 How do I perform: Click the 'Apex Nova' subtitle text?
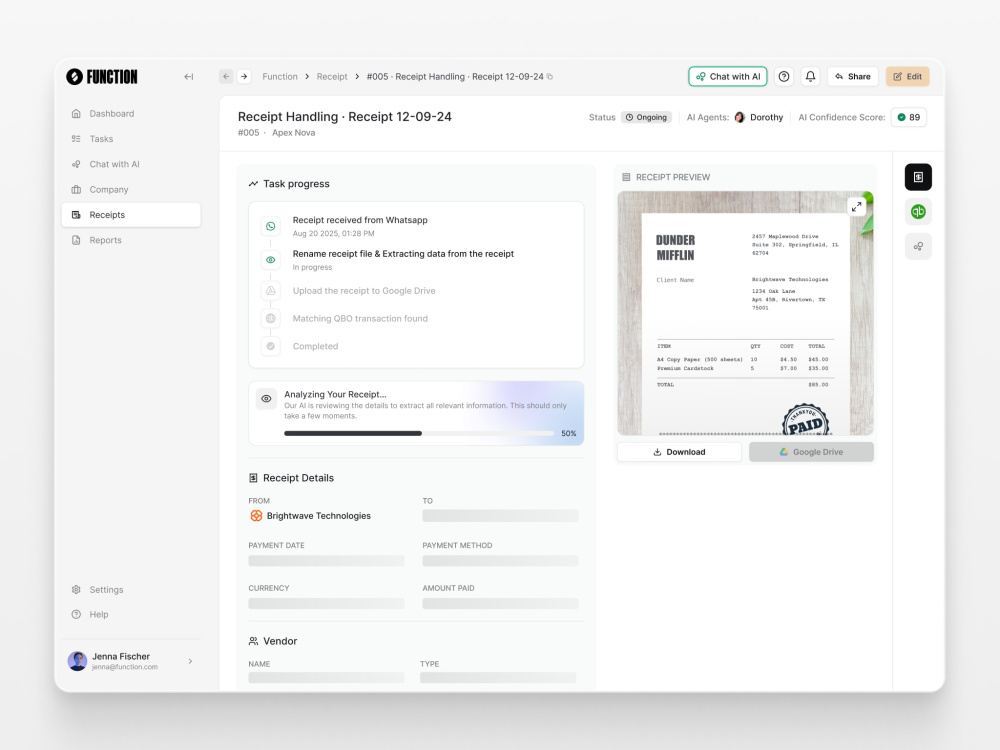293,133
